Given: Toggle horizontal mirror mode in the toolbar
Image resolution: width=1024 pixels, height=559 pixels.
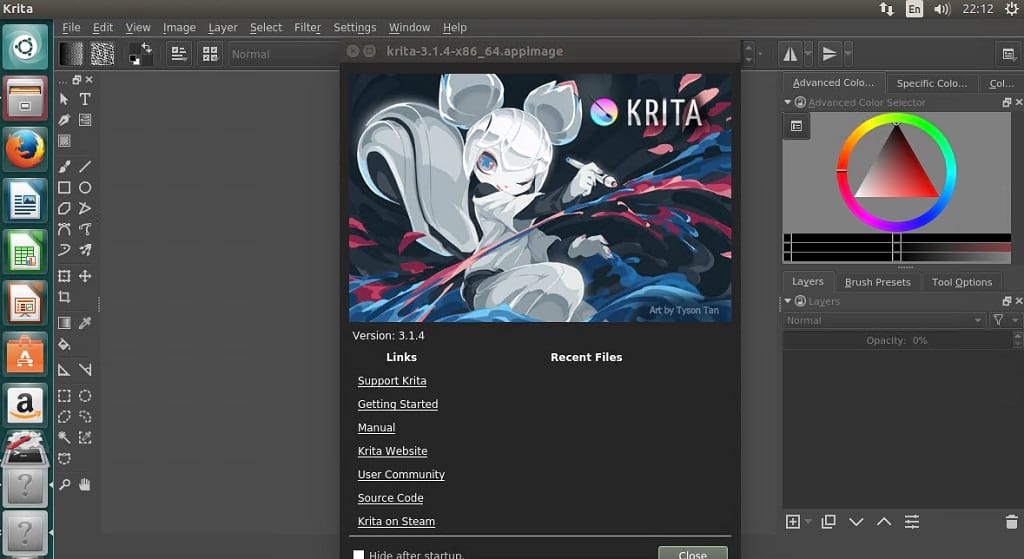Looking at the screenshot, I should pyautogui.click(x=790, y=54).
